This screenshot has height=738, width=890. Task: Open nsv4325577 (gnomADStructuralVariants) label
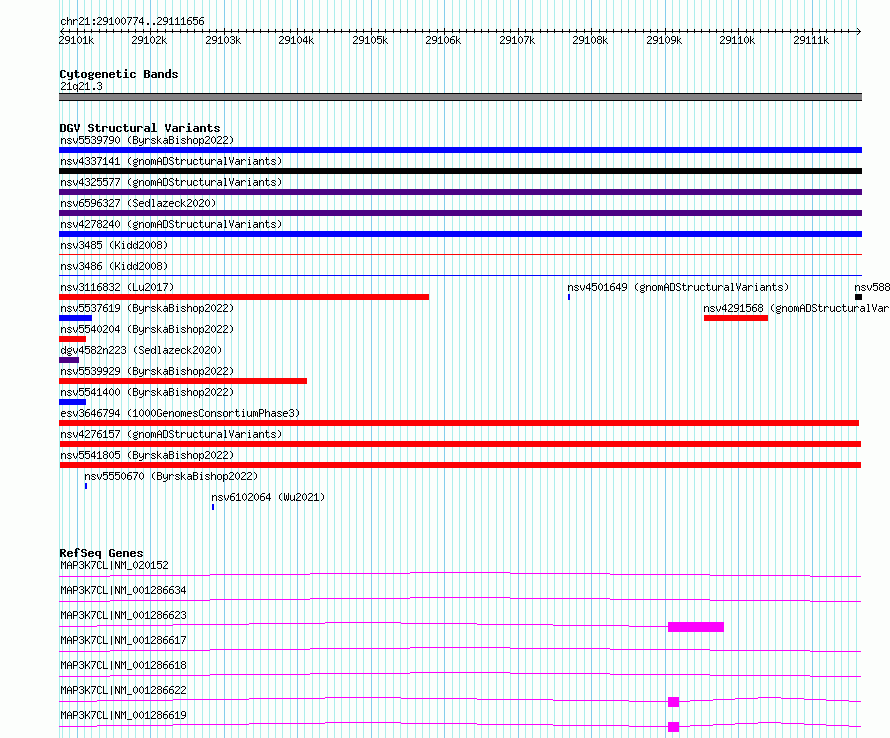pos(171,182)
